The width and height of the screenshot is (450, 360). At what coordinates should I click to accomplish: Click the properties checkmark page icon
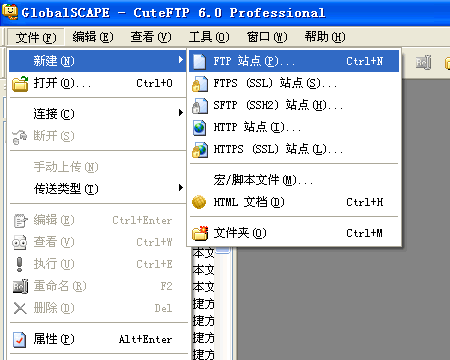pos(19,340)
